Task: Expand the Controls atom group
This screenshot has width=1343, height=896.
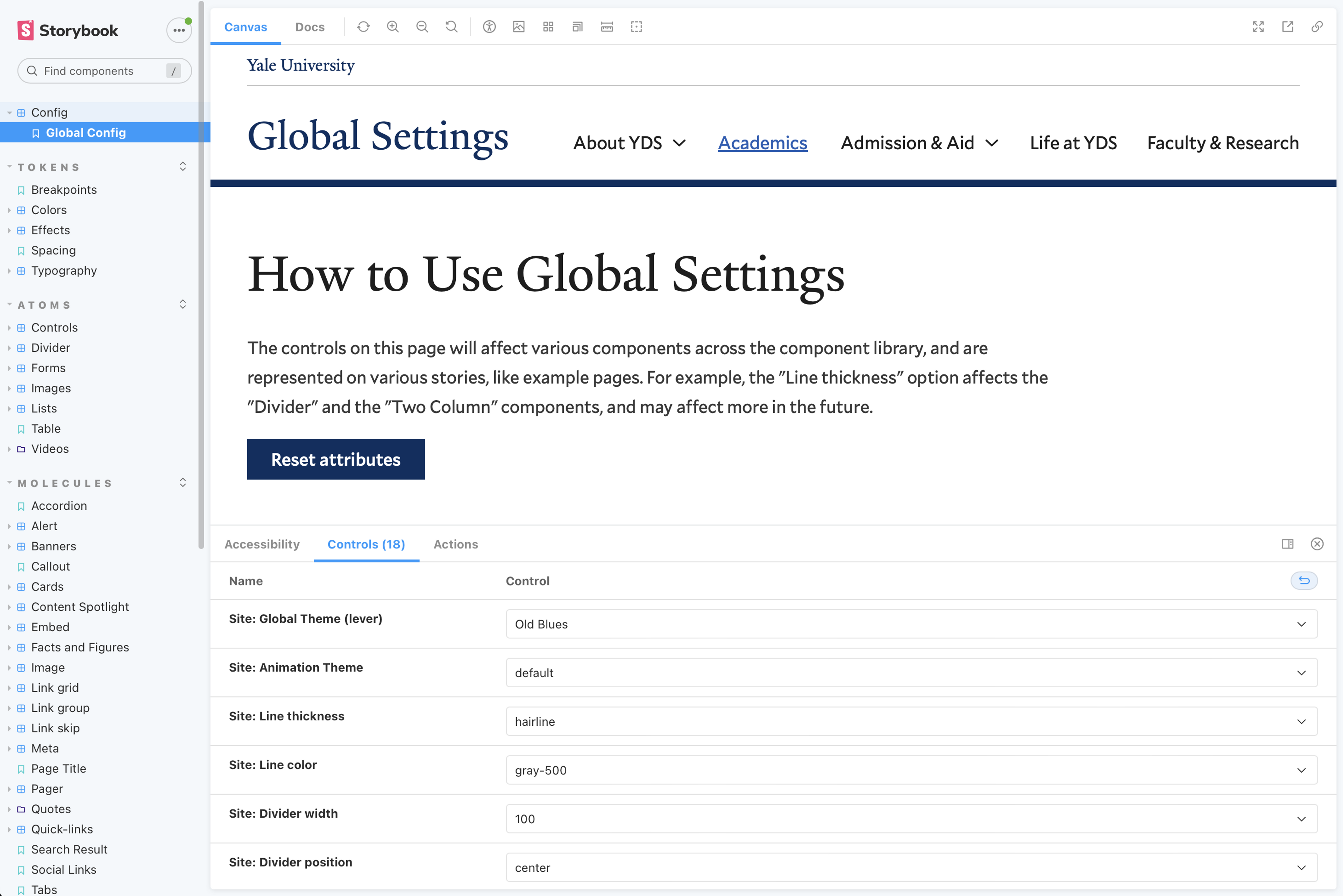Action: click(x=54, y=328)
